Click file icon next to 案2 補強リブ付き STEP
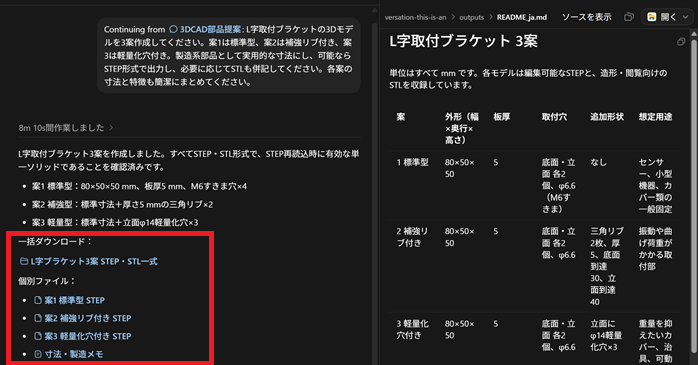The image size is (698, 365). tap(38, 318)
